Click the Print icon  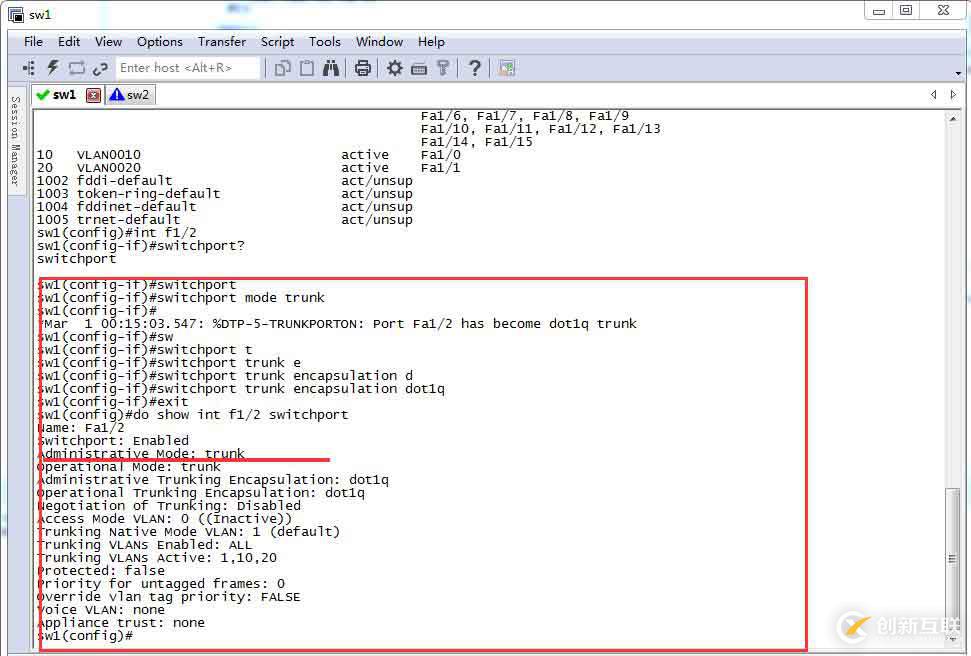click(363, 68)
